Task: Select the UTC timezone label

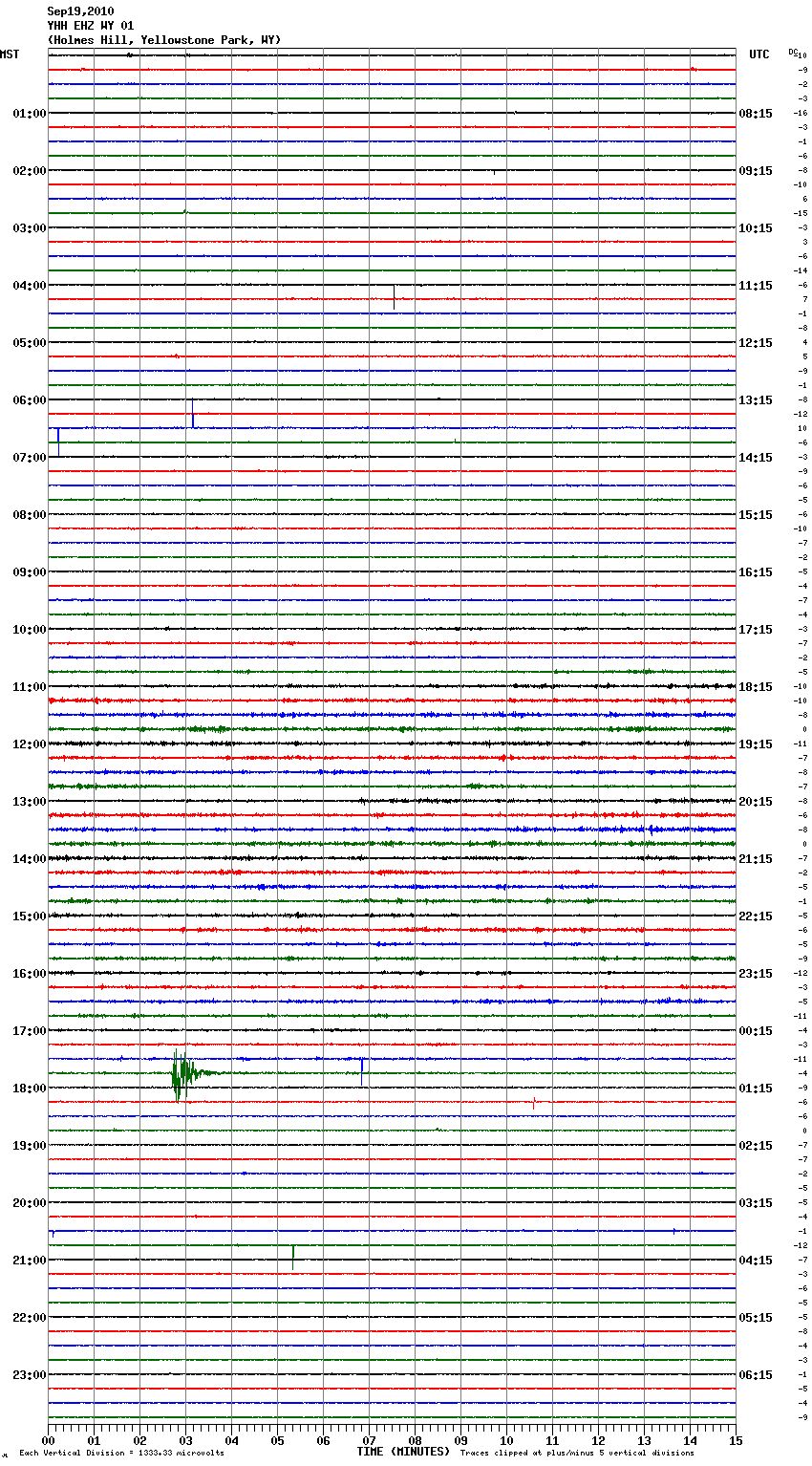Action: coord(759,54)
